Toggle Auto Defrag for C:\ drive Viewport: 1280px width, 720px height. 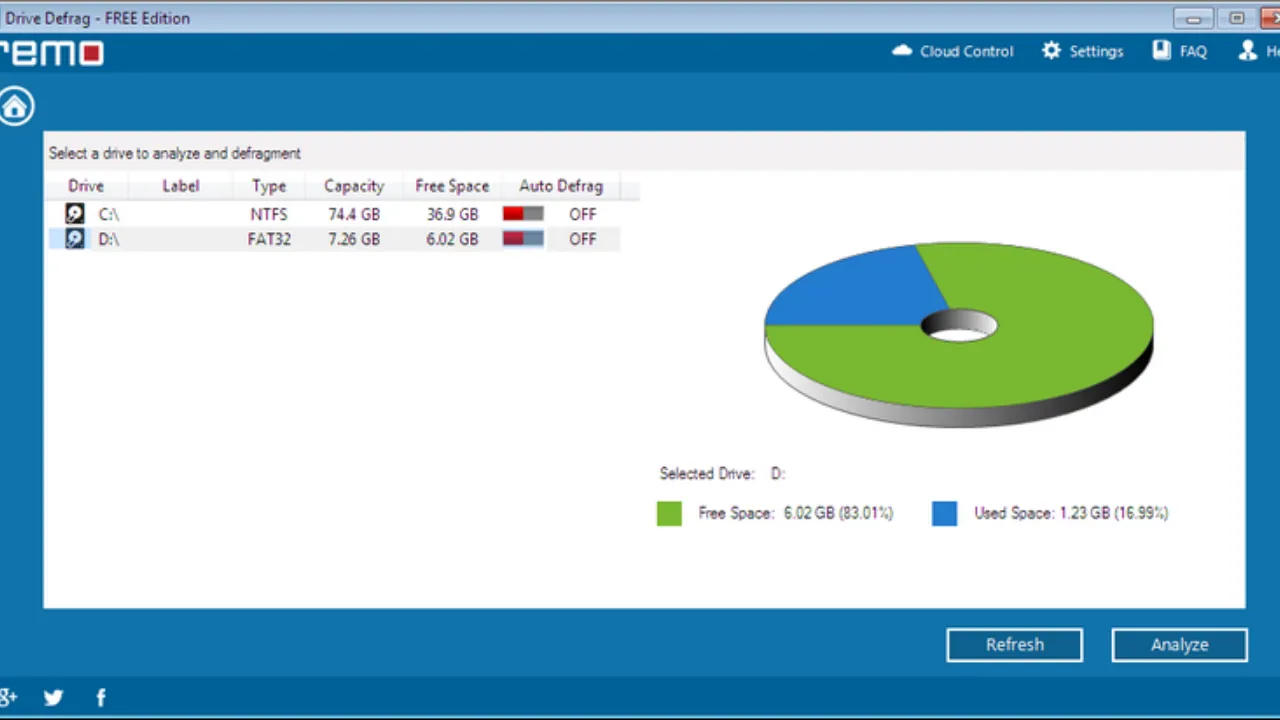pos(523,214)
